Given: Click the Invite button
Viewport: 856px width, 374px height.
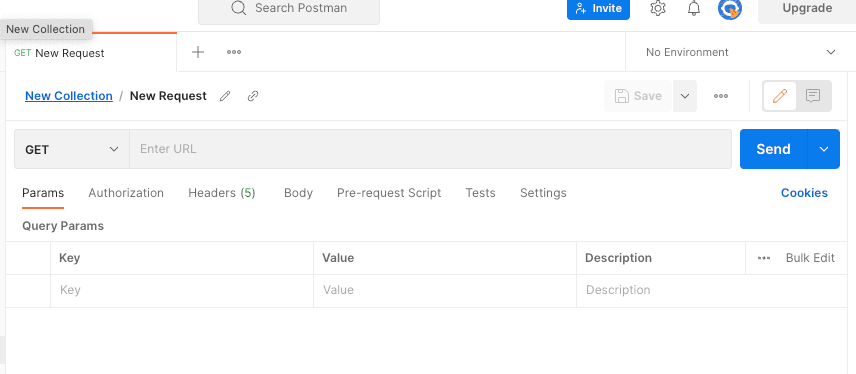Looking at the screenshot, I should (598, 9).
